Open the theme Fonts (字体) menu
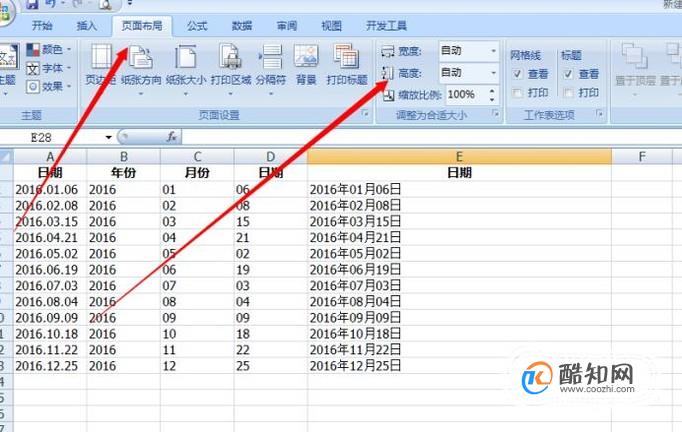 point(48,68)
